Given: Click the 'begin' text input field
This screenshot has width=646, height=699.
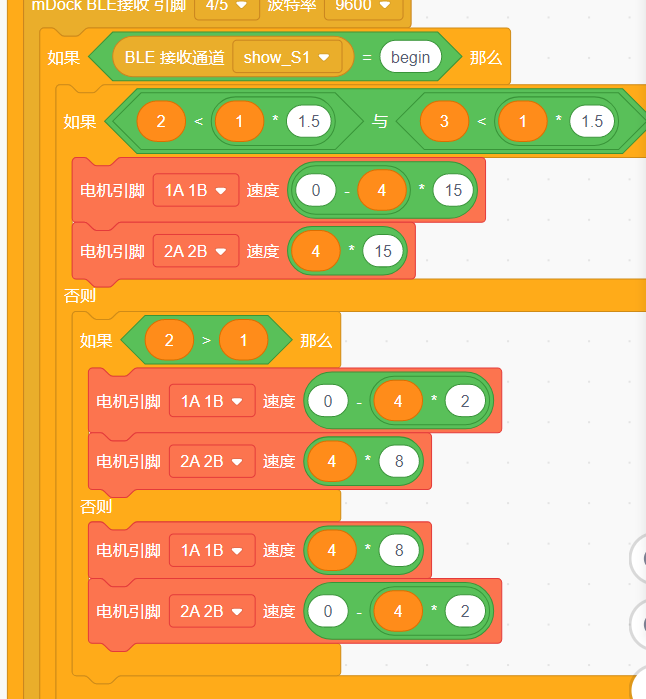Looking at the screenshot, I should [x=410, y=57].
